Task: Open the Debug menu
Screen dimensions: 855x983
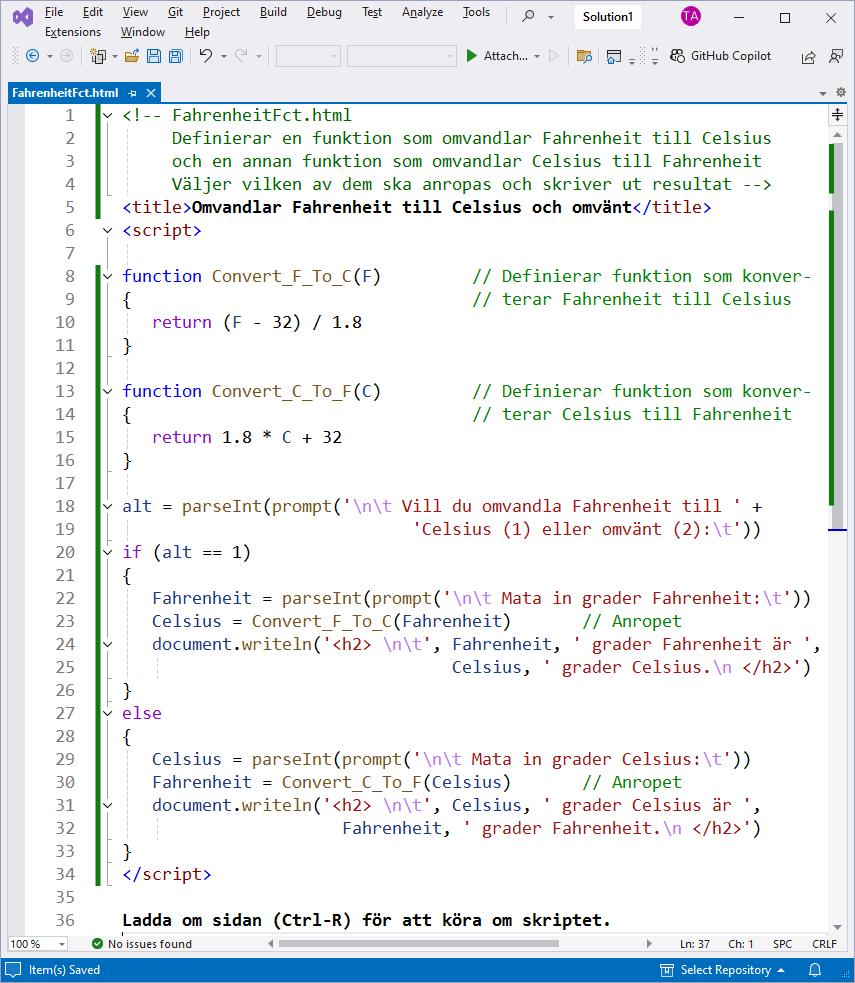Action: [323, 12]
